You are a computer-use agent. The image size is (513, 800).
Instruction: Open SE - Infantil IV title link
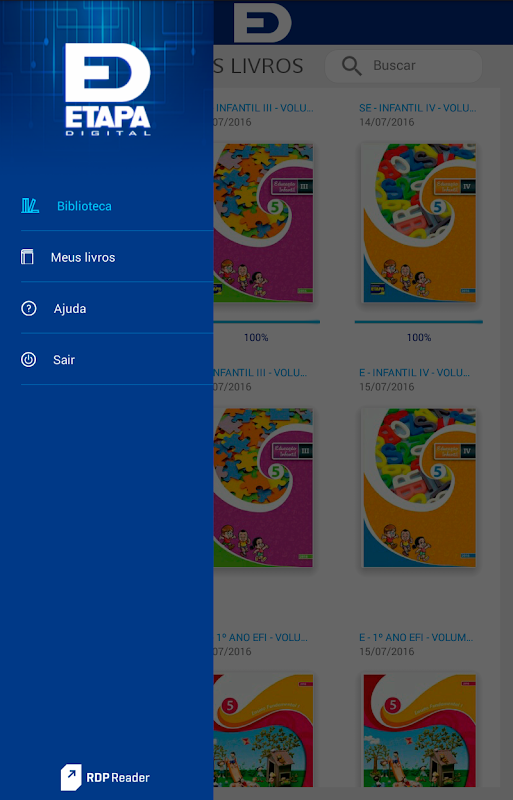pyautogui.click(x=418, y=108)
